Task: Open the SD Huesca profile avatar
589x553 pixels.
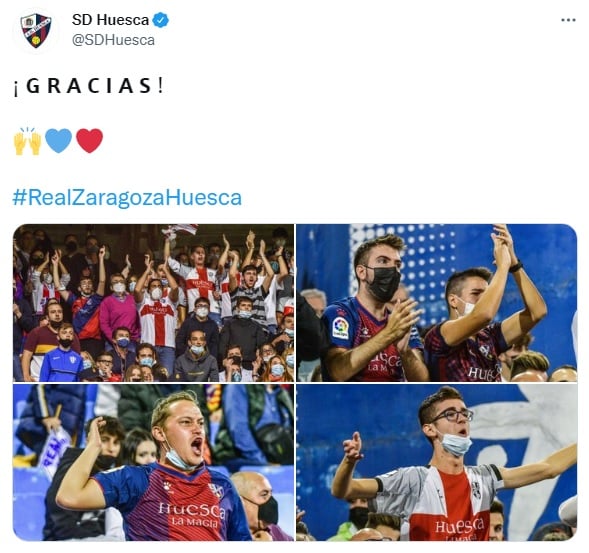Action: [36, 30]
